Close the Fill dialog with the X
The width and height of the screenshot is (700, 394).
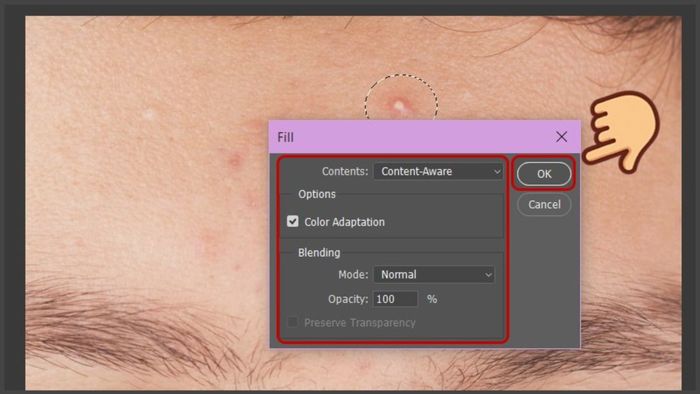pos(561,137)
